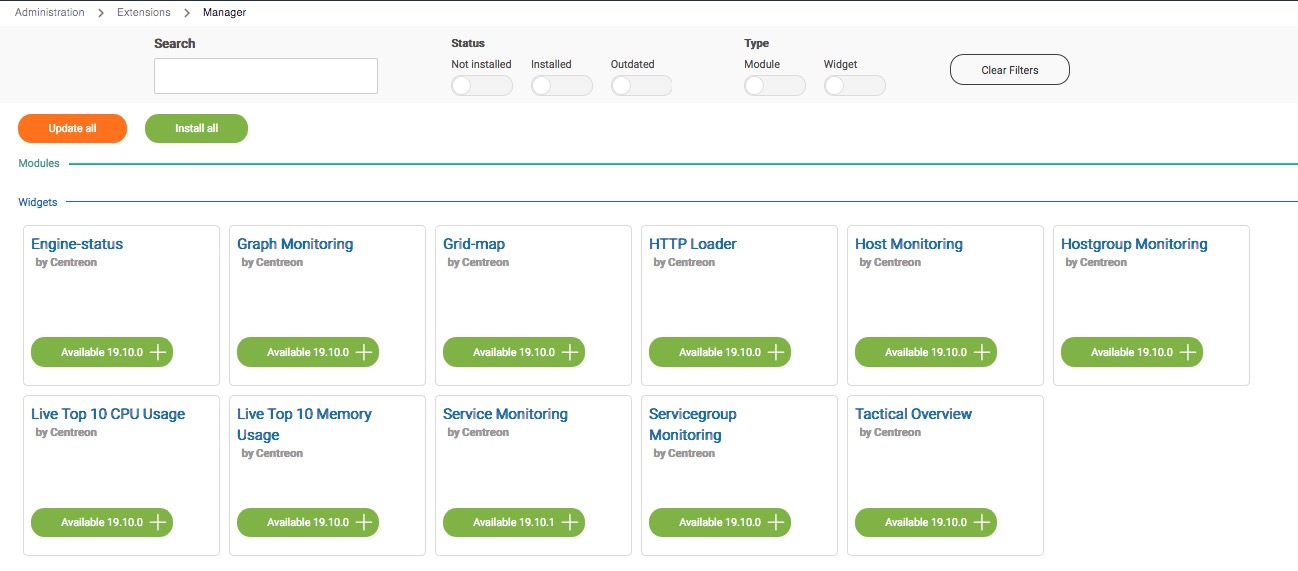Focus the Search input field
This screenshot has height=571, width=1298.
266,76
